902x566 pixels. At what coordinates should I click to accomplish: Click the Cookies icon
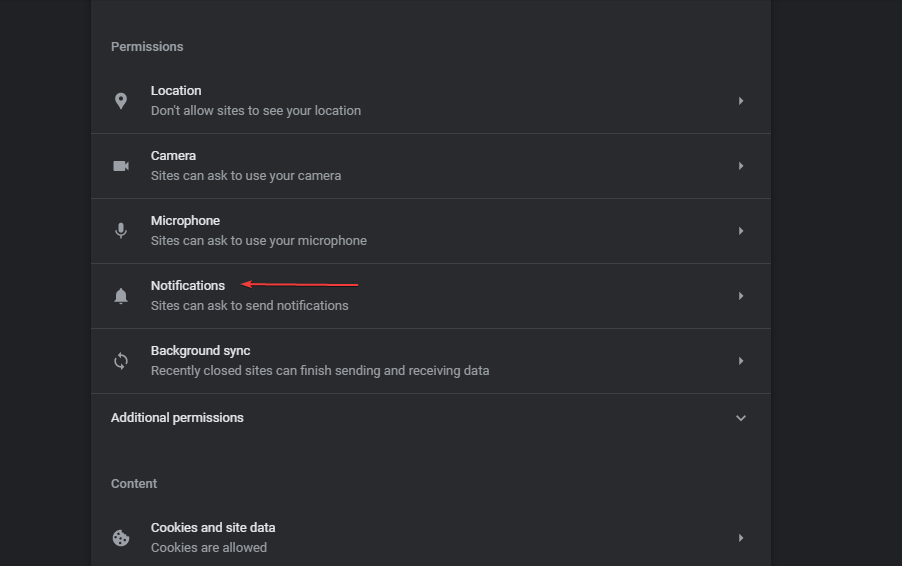coord(121,538)
